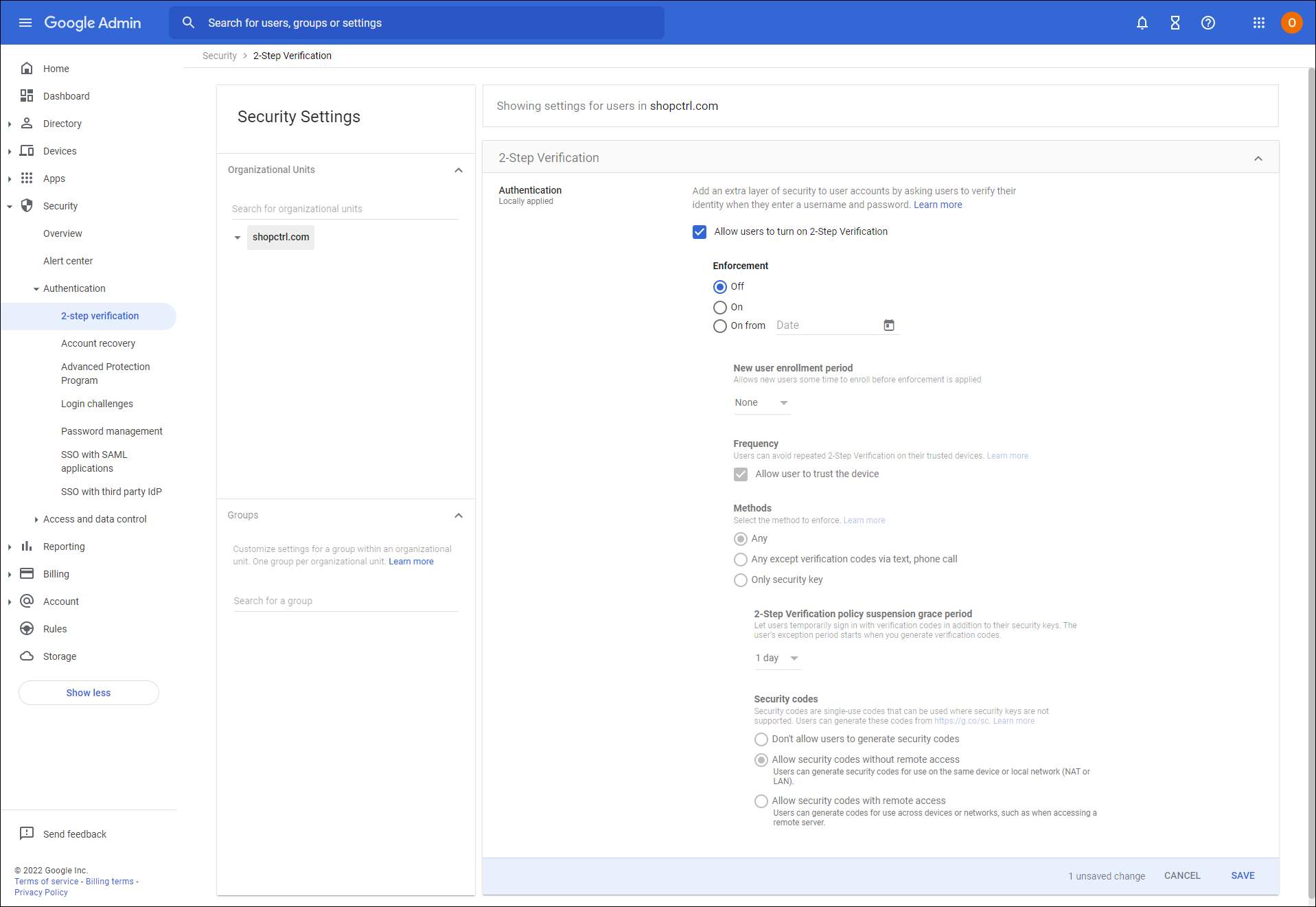Open the Google apps grid
The height and width of the screenshot is (907, 1316).
(1258, 23)
